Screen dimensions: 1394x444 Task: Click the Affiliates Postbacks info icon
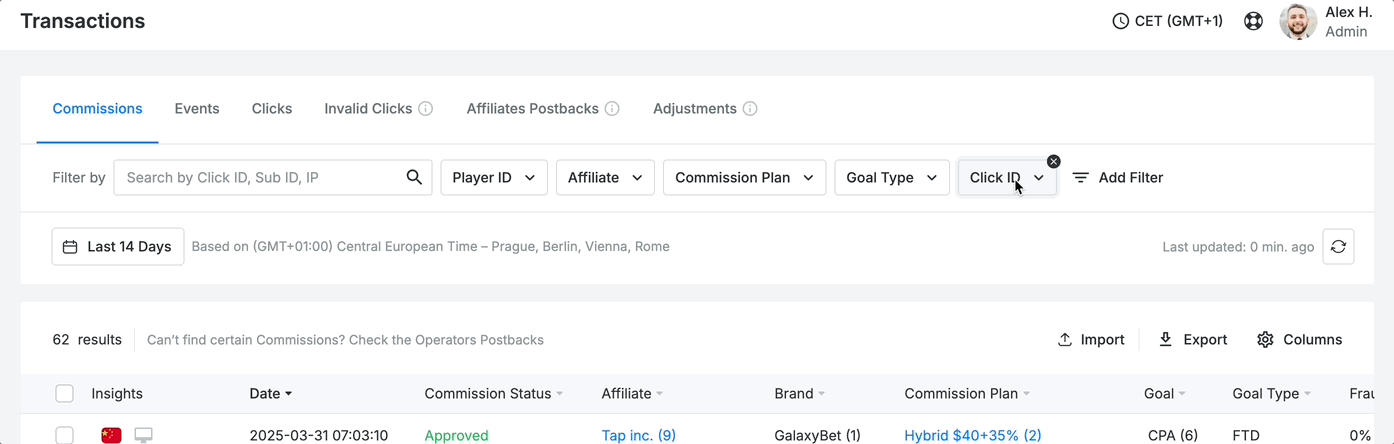[x=612, y=108]
